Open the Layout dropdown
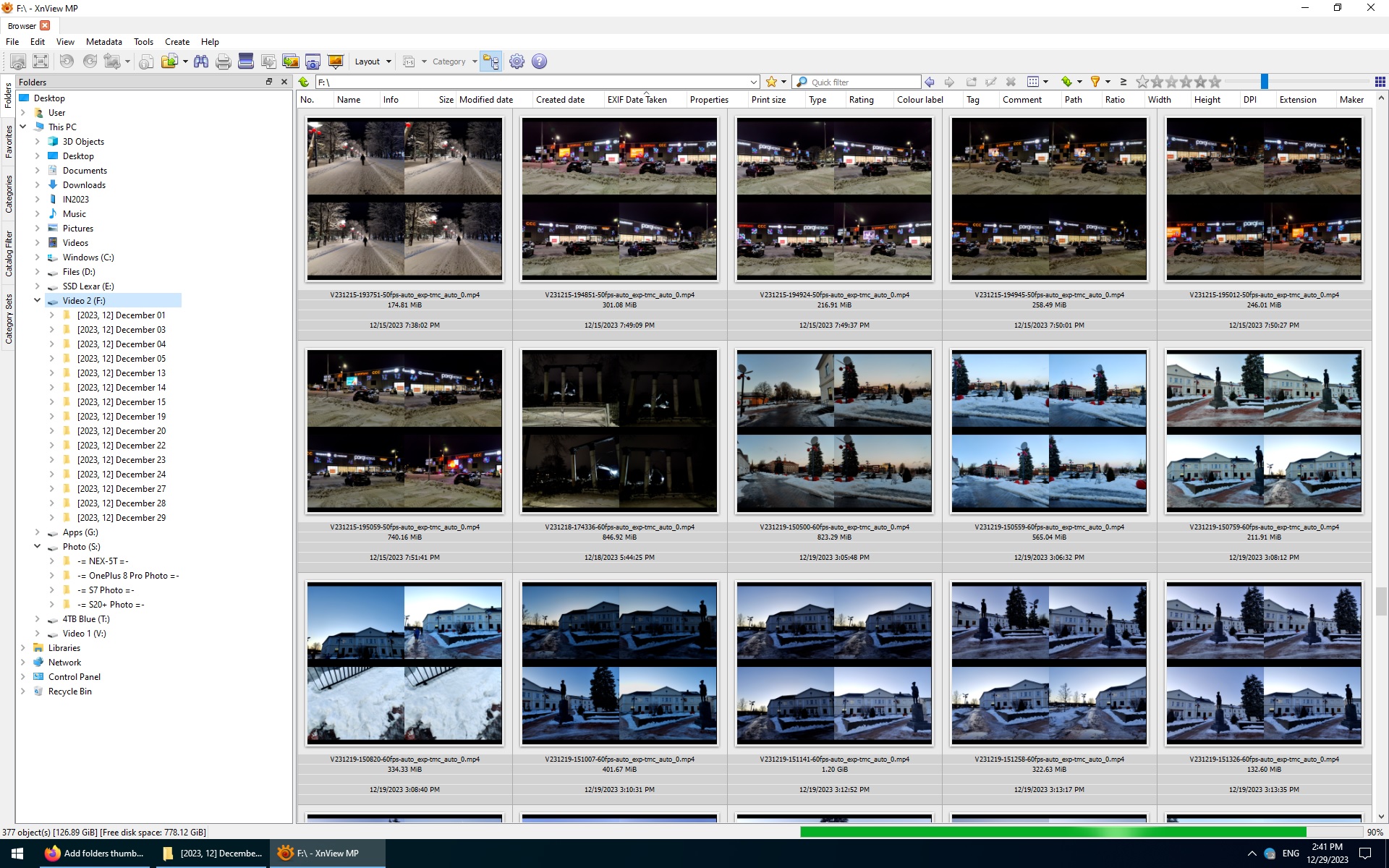1389x868 pixels. tap(373, 61)
